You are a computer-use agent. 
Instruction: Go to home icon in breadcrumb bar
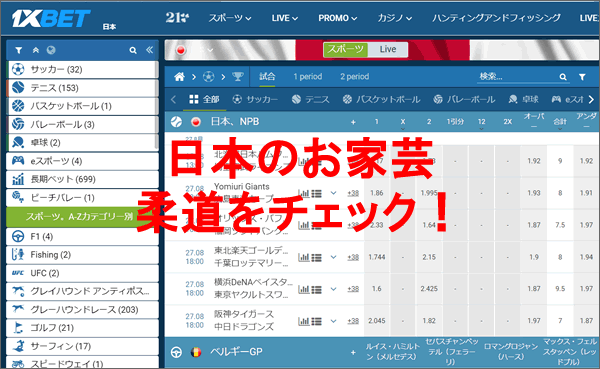[x=179, y=77]
